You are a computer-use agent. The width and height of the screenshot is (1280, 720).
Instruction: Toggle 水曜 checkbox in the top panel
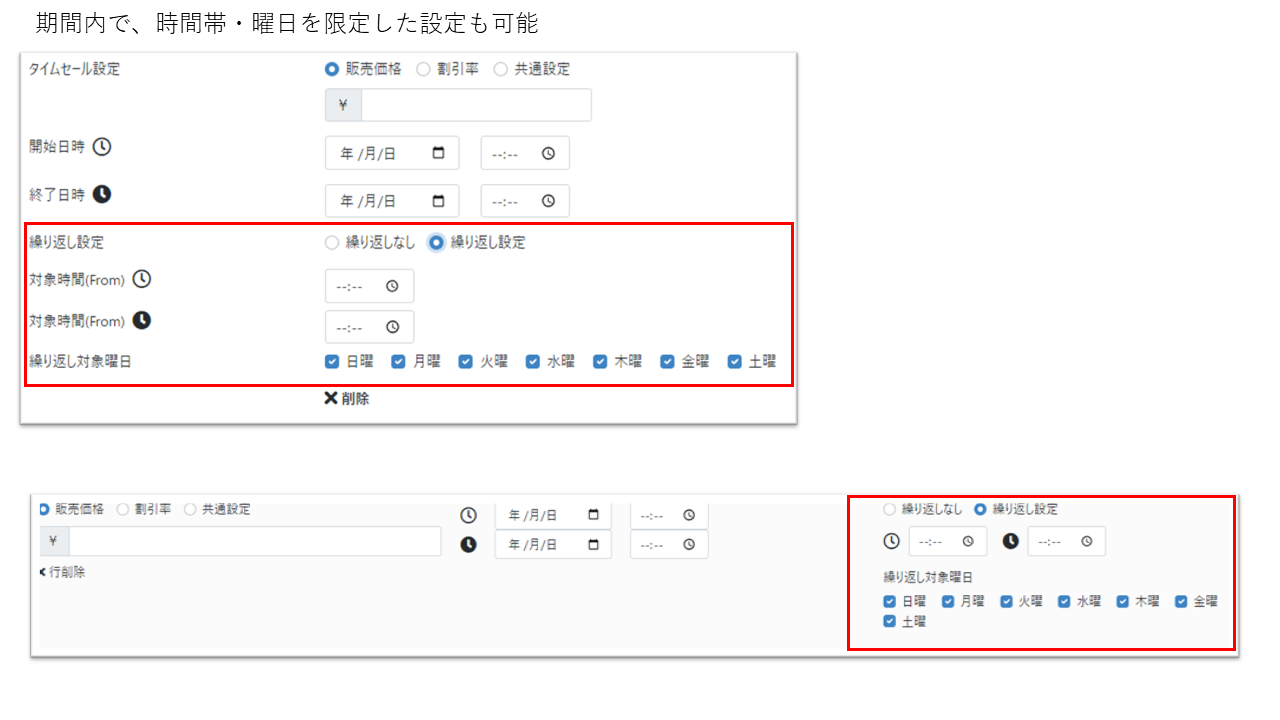tap(533, 362)
